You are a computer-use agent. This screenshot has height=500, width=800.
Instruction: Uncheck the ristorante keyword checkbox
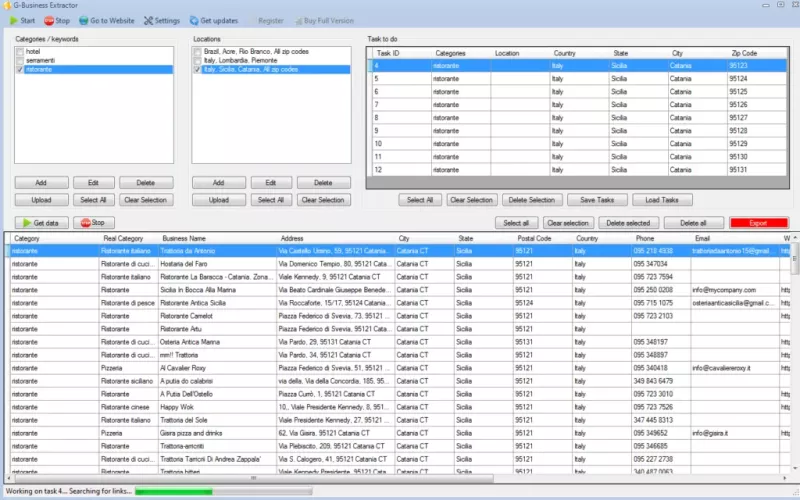pyautogui.click(x=20, y=69)
